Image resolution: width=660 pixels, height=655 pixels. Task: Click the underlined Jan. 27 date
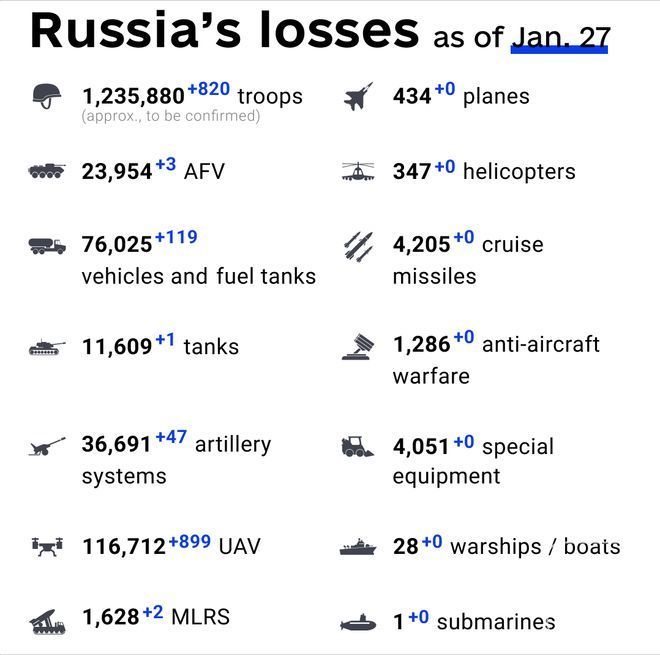click(560, 38)
